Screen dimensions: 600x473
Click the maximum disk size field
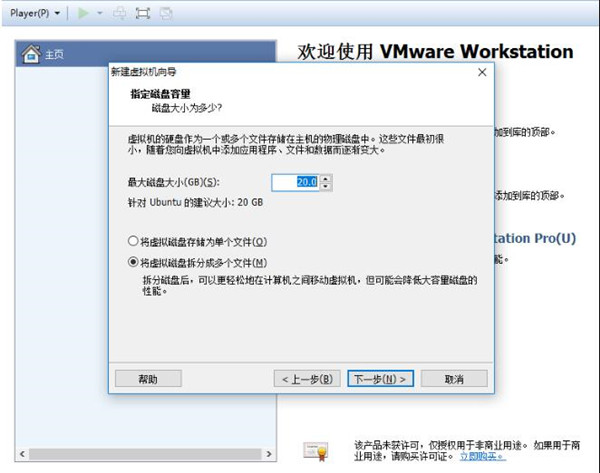(295, 182)
